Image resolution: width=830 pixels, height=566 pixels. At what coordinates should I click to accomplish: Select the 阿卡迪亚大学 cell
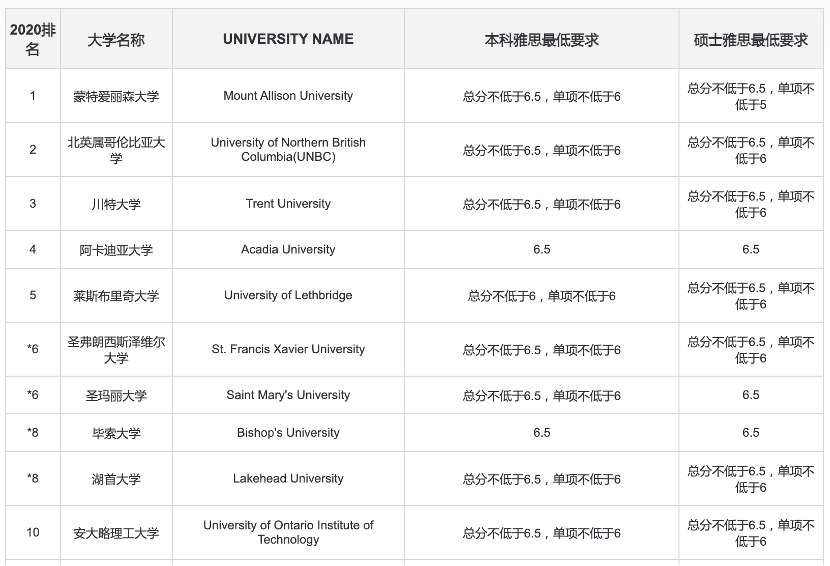(x=116, y=249)
